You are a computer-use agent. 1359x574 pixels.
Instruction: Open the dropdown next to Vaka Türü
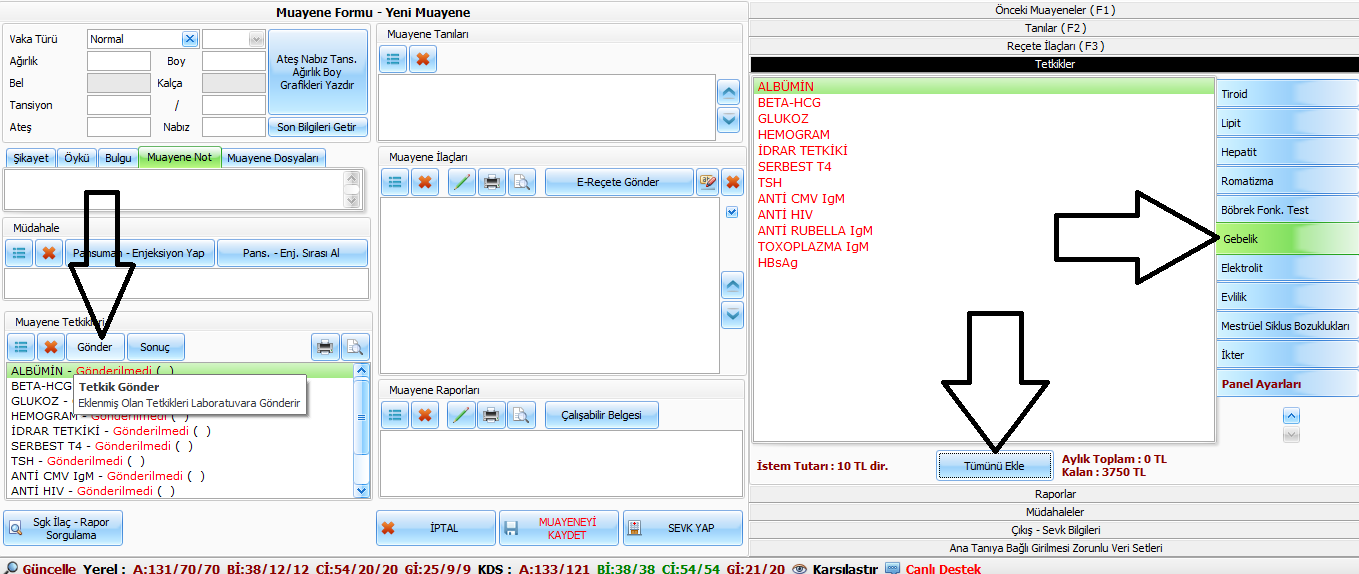click(233, 39)
